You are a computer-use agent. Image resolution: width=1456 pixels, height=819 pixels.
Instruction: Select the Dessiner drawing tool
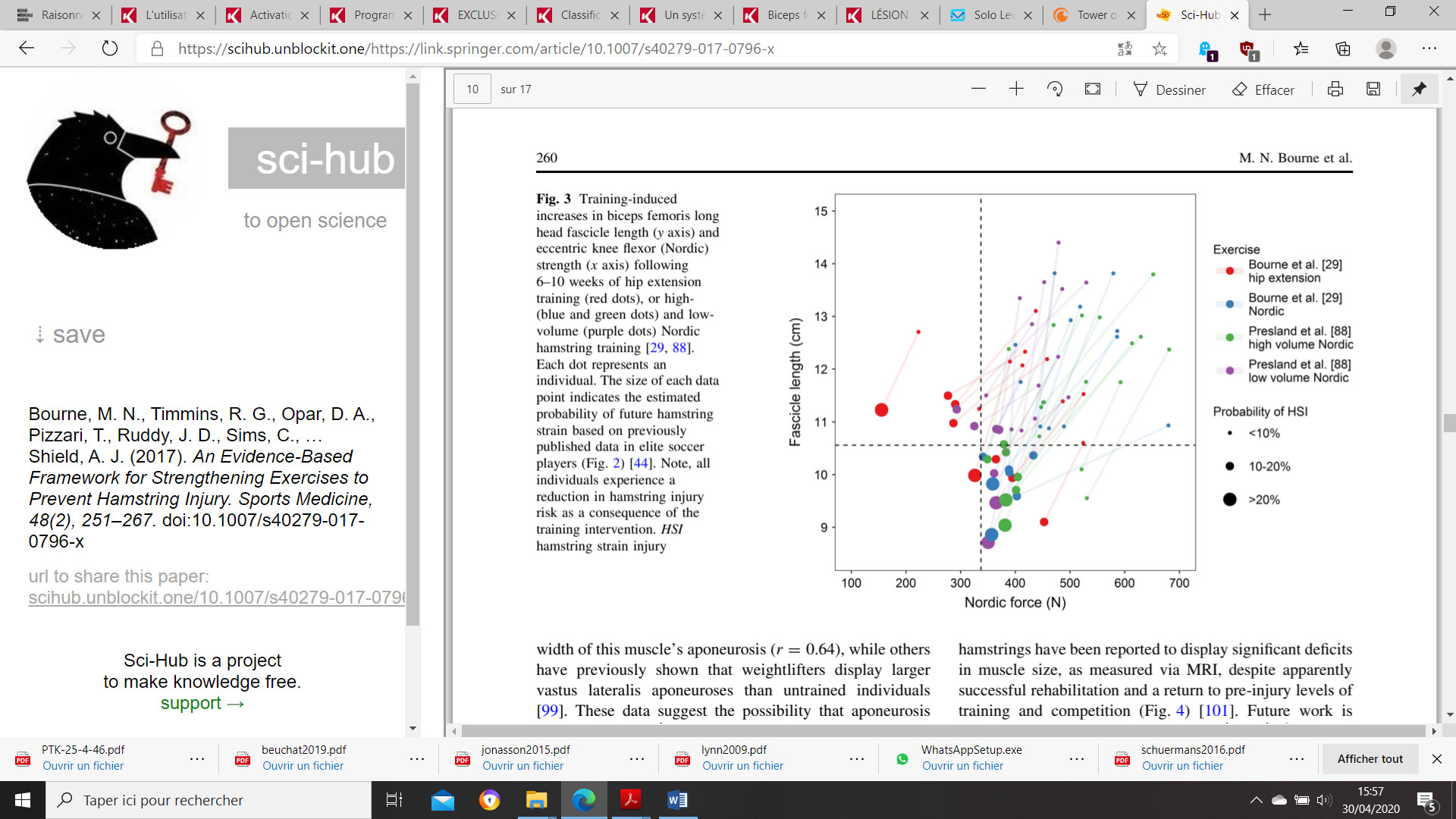[x=1169, y=89]
